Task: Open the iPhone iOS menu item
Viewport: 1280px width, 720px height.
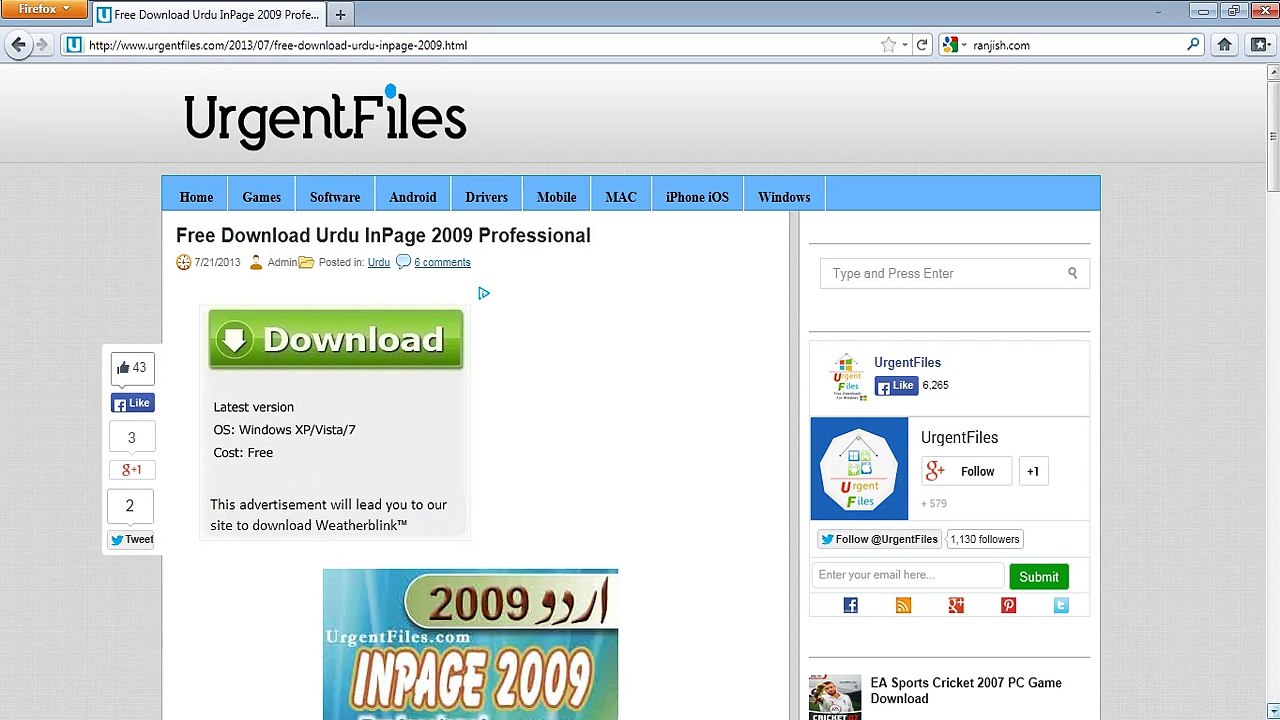Action: pos(697,197)
